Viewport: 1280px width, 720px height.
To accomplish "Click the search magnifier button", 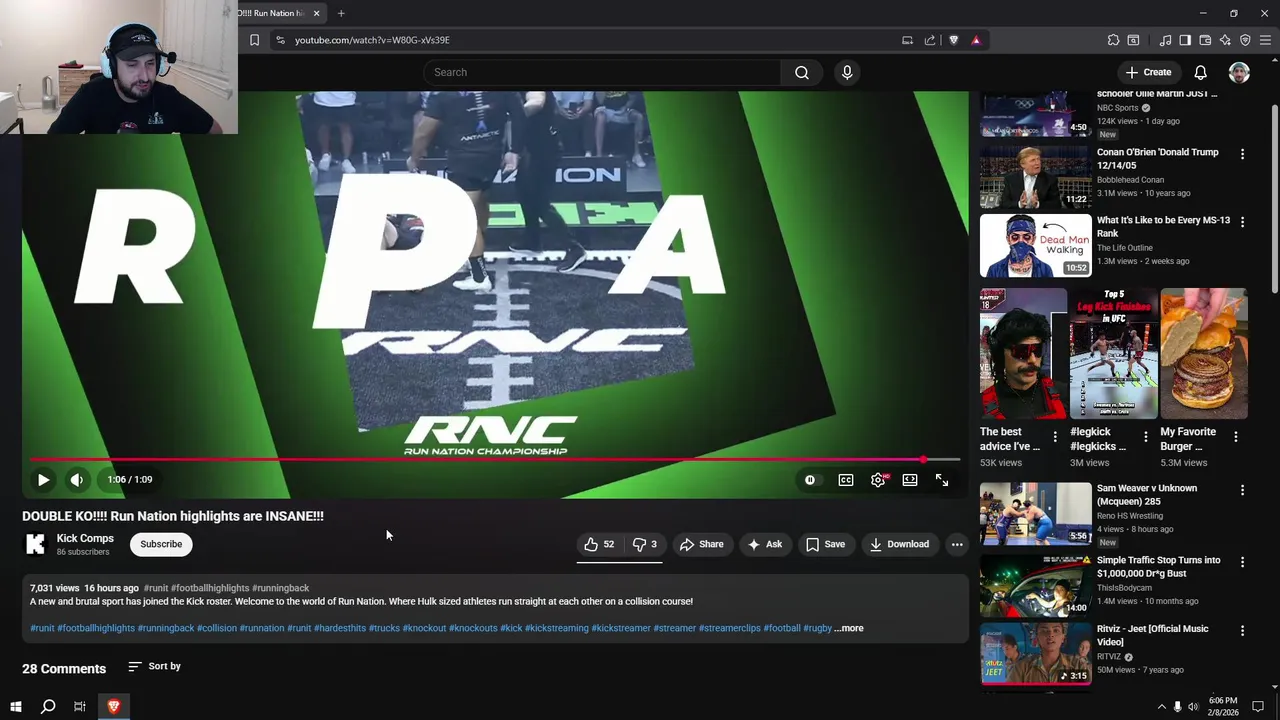I will coord(802,72).
